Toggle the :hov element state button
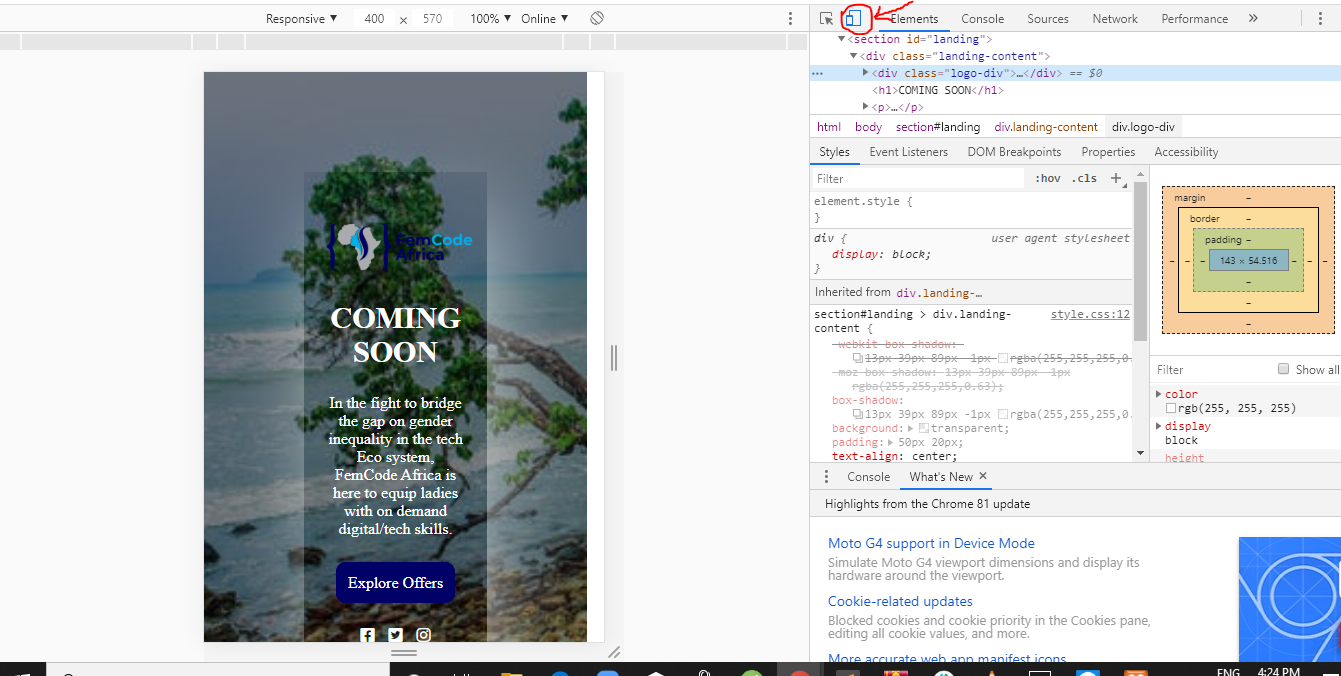The image size is (1341, 676). 1047,177
